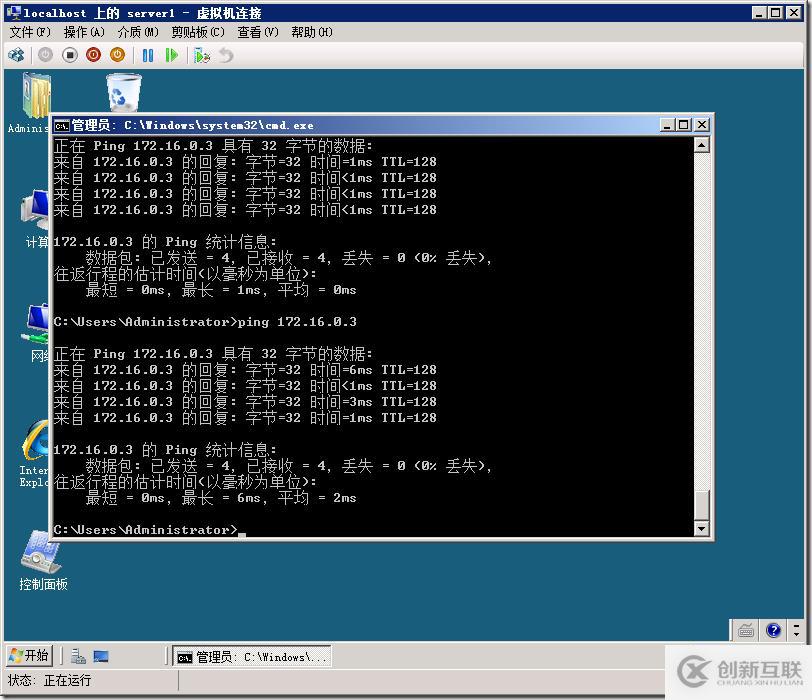812x700 pixels.
Task: Close the cmd.exe window
Action: (701, 125)
